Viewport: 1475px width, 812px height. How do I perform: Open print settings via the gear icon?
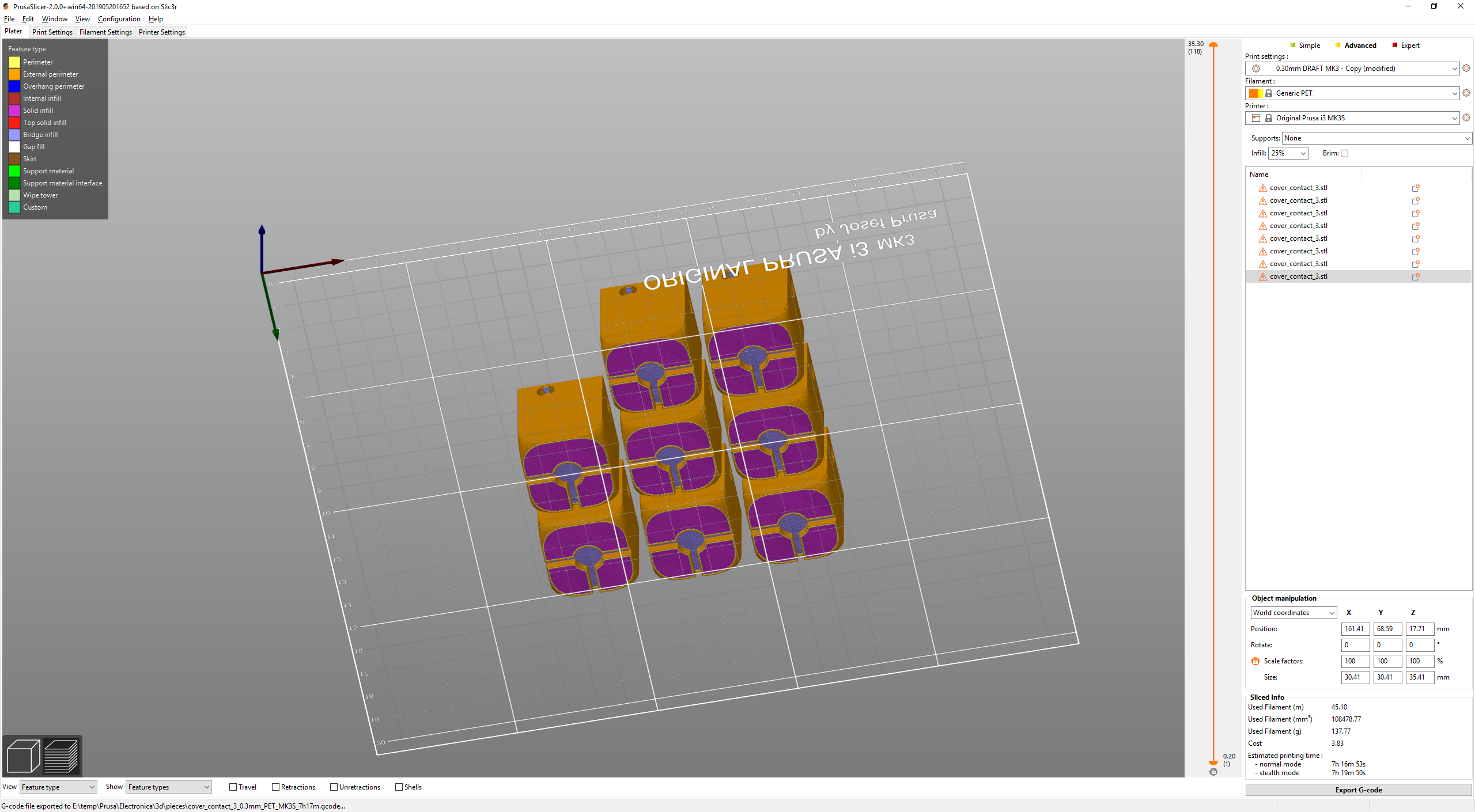coord(1466,68)
